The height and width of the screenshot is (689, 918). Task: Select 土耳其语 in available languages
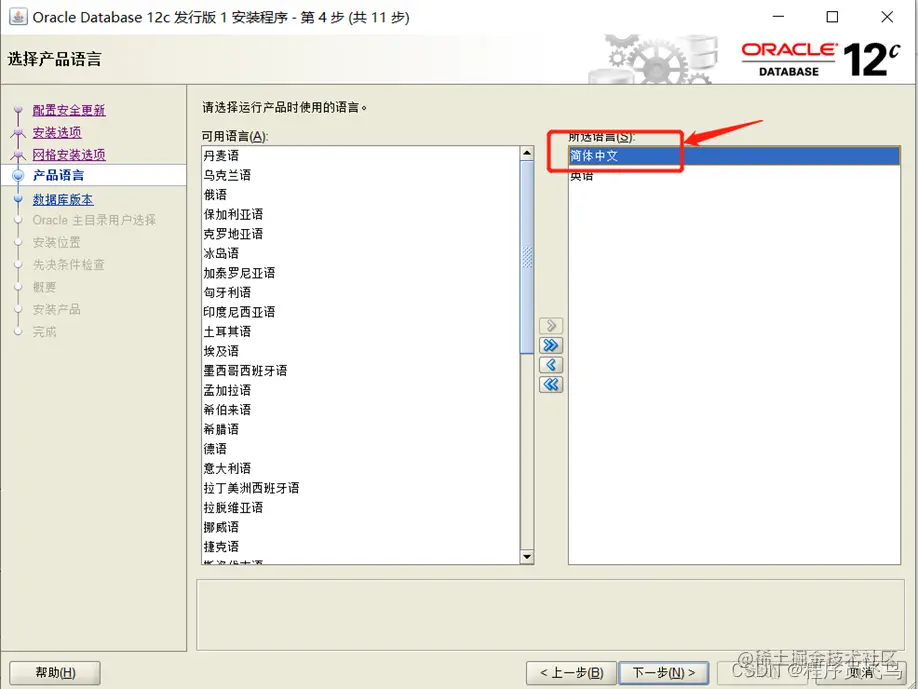point(361,331)
